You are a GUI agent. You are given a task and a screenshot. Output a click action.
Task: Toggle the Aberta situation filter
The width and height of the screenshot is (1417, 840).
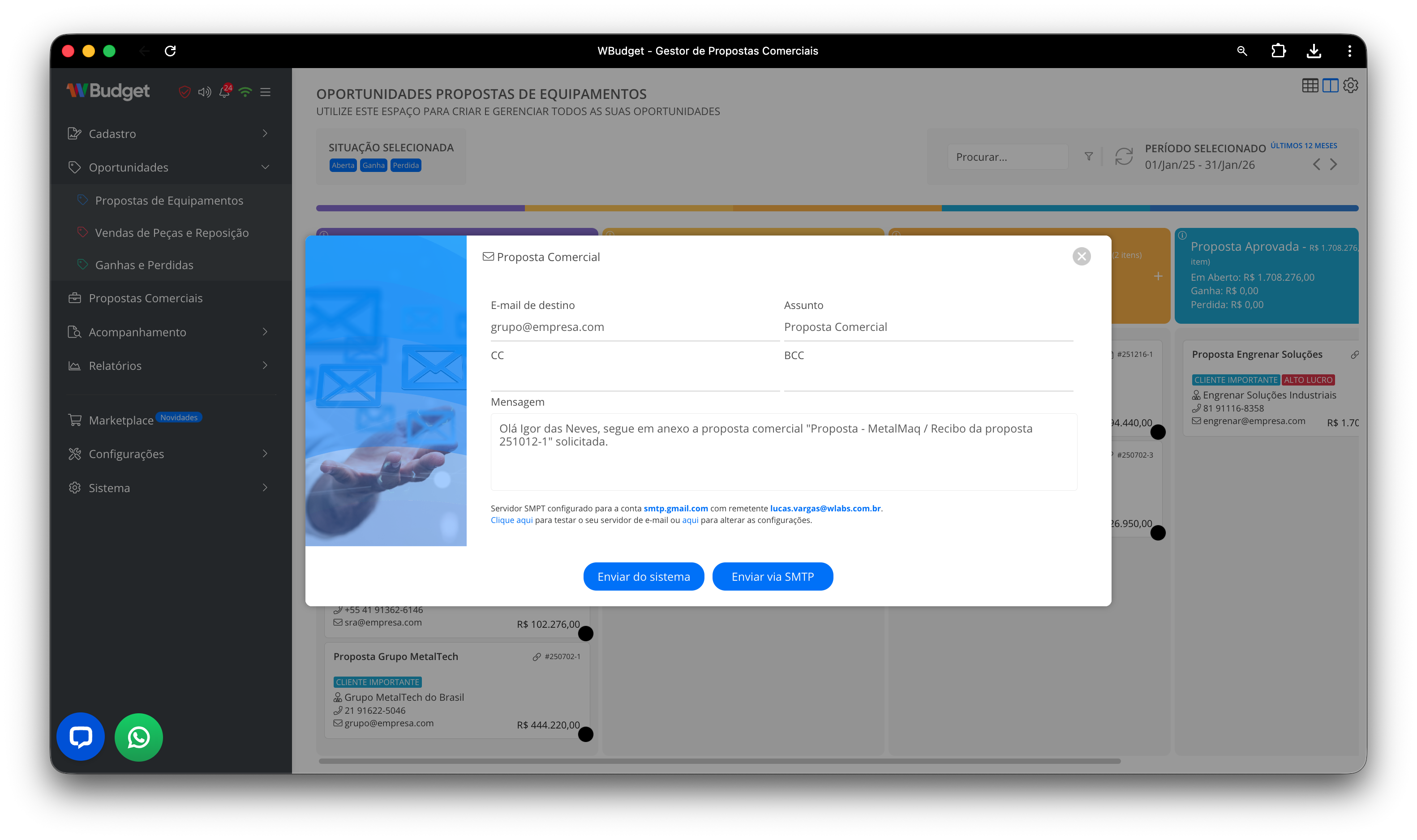pos(343,165)
